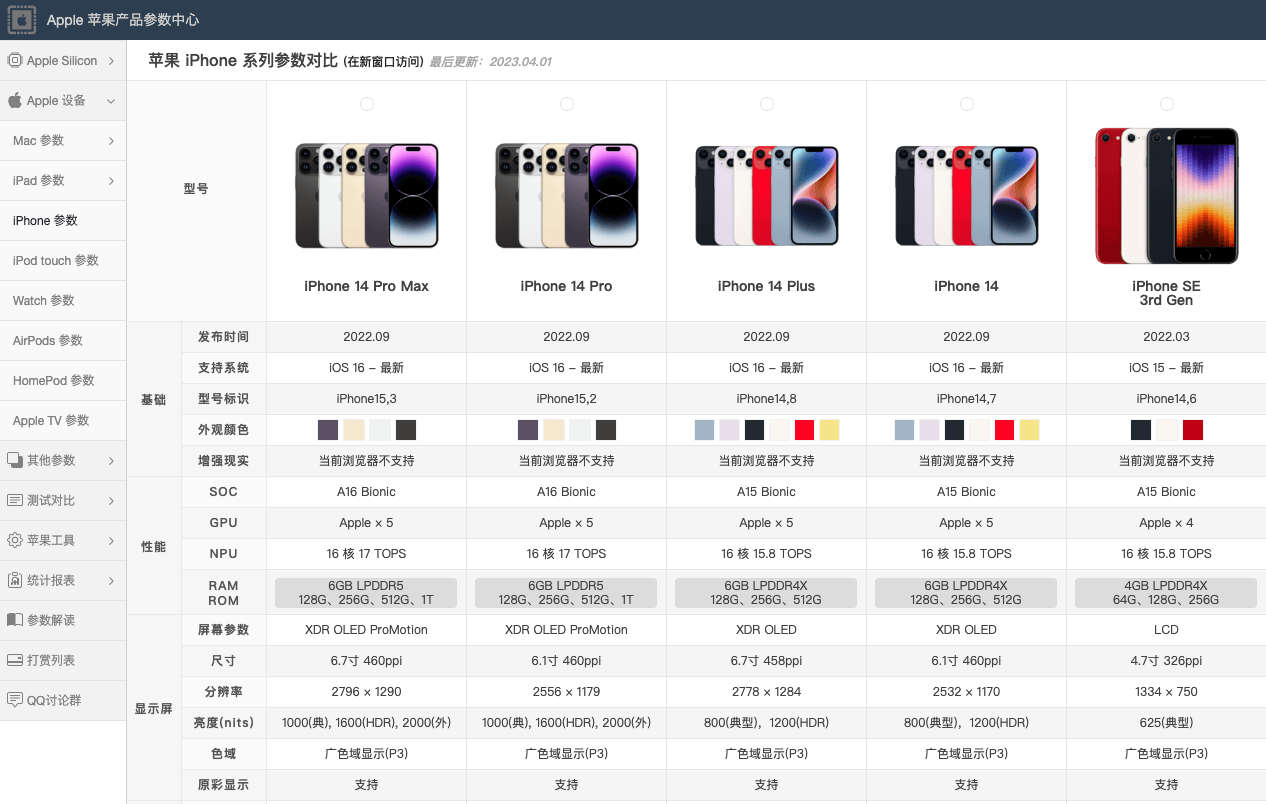Screen dimensions: 1266x804
Task: Click the 625(典型) brightness cell
Action: [x=1167, y=723]
